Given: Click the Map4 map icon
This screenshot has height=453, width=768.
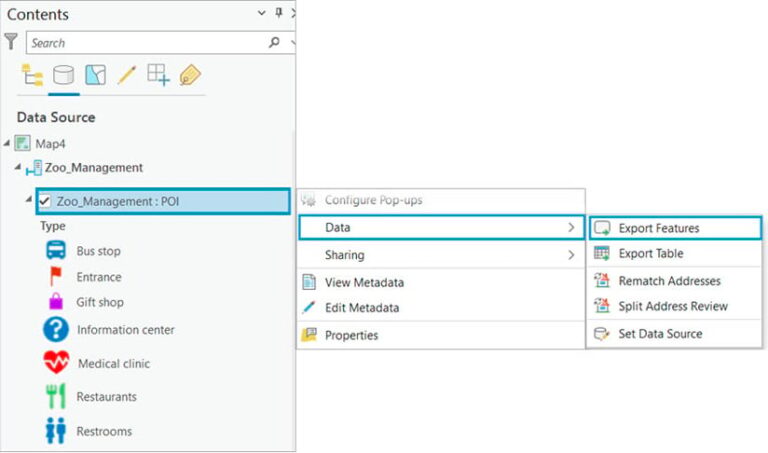Looking at the screenshot, I should click(x=23, y=143).
